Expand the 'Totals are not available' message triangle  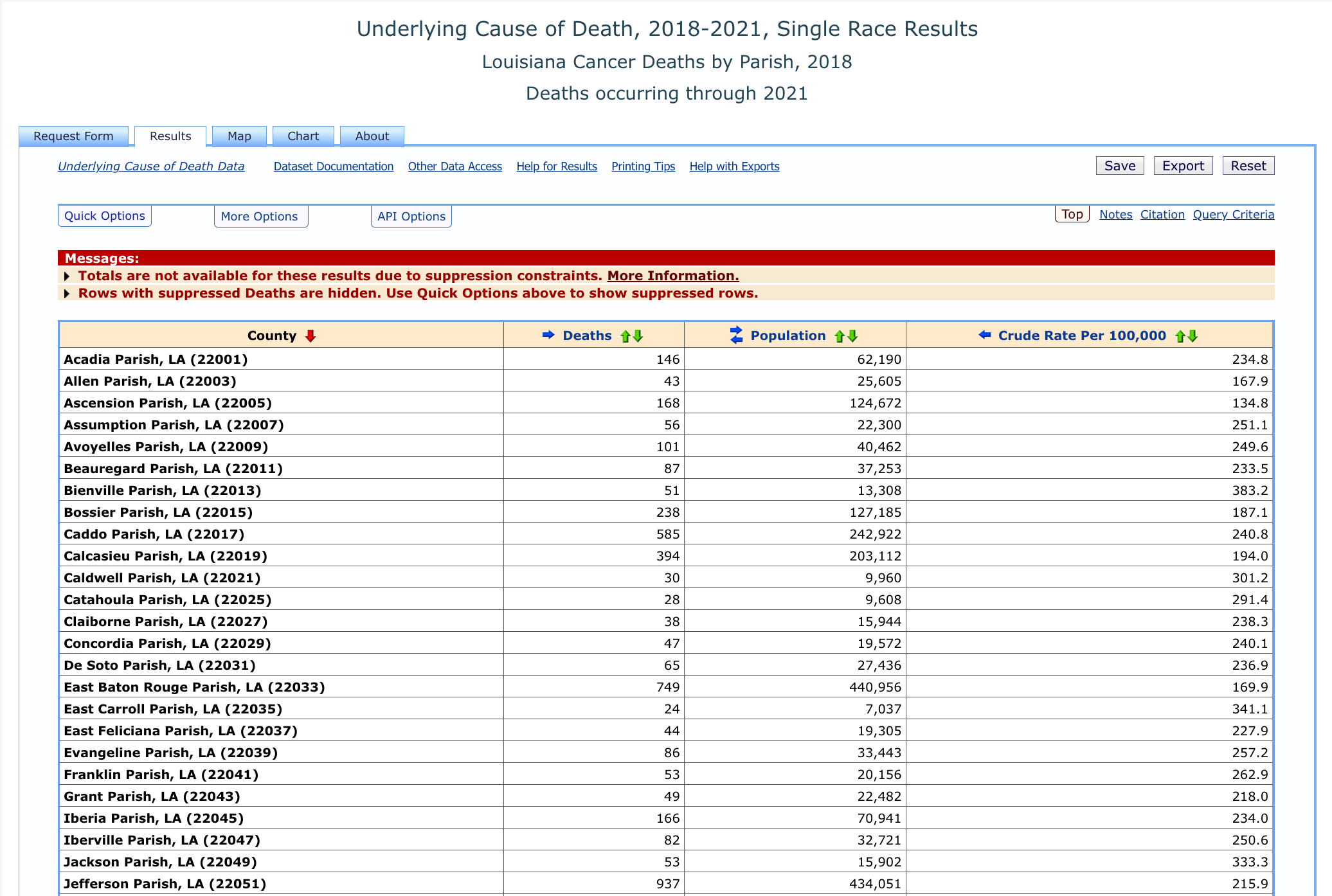67,276
